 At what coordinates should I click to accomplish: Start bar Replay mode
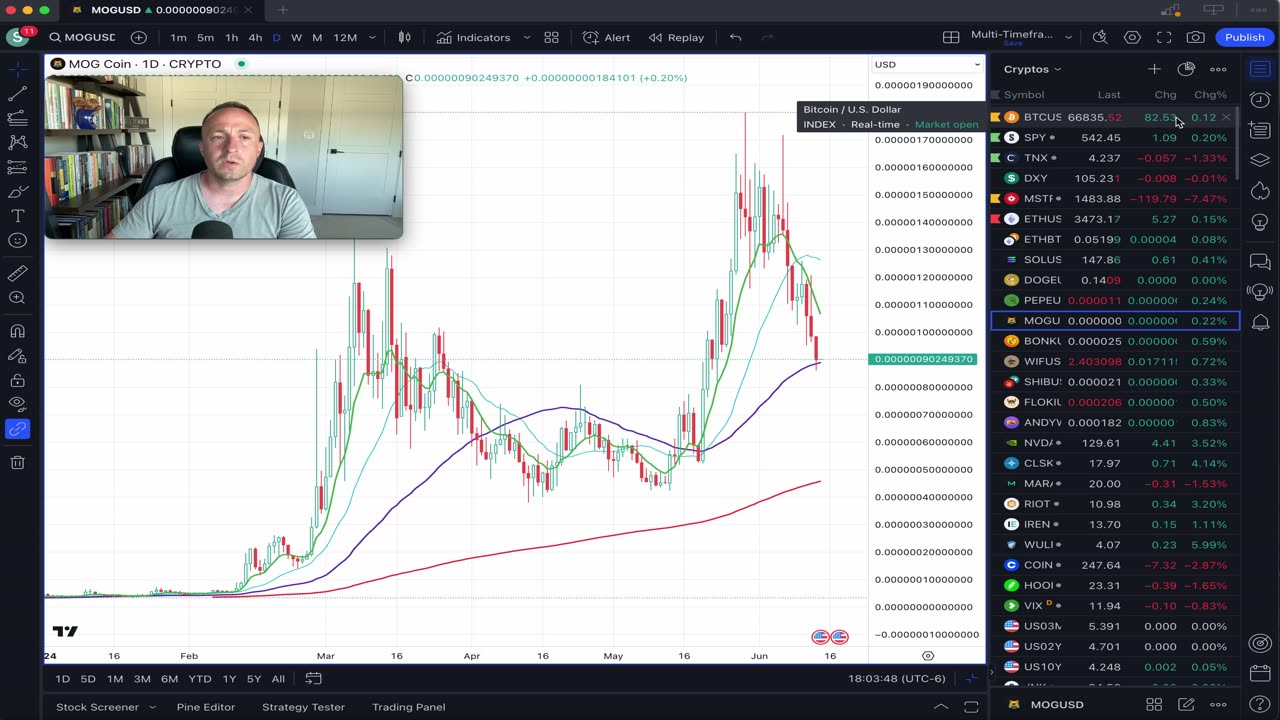click(676, 37)
